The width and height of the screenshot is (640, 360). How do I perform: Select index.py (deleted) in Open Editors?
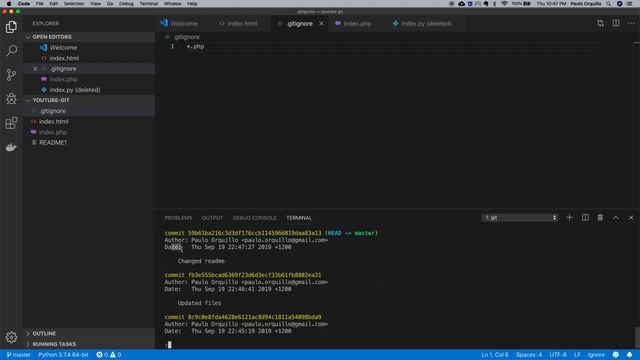[x=89, y=90]
